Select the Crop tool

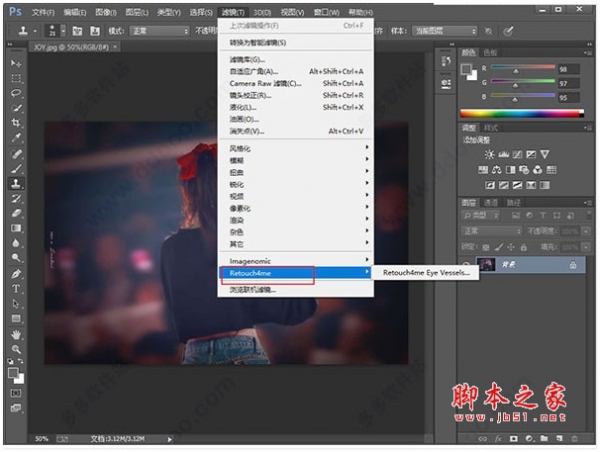(16, 123)
